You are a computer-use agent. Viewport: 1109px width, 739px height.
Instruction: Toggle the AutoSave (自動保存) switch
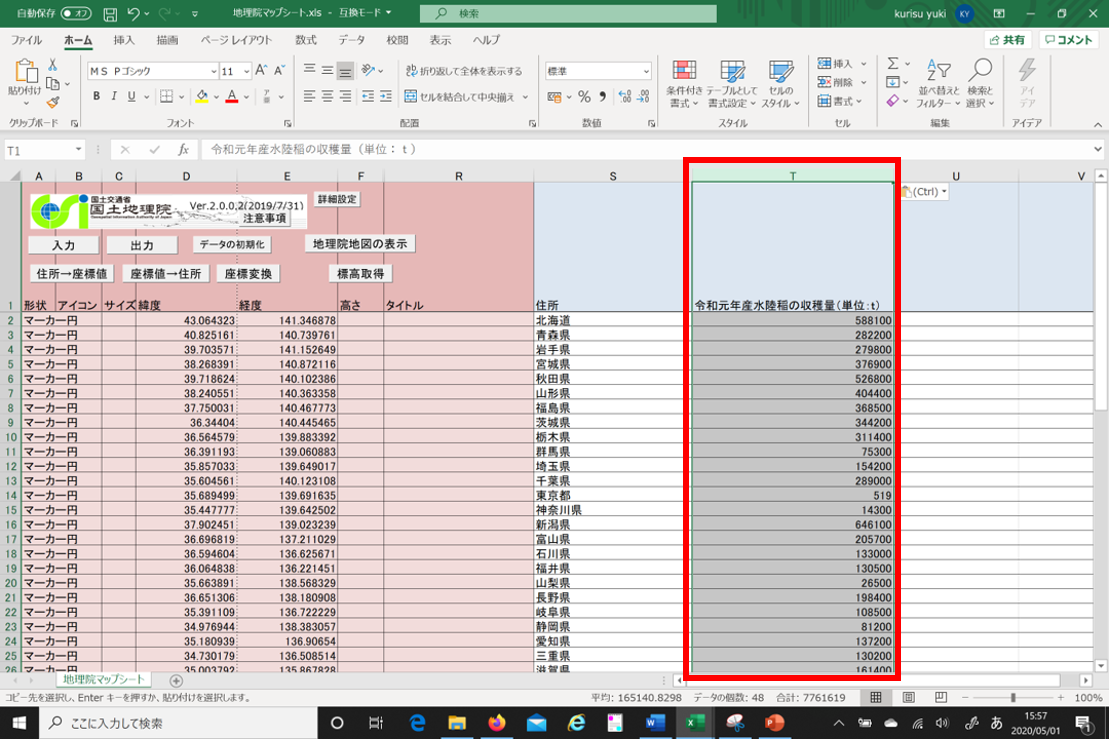[x=76, y=13]
